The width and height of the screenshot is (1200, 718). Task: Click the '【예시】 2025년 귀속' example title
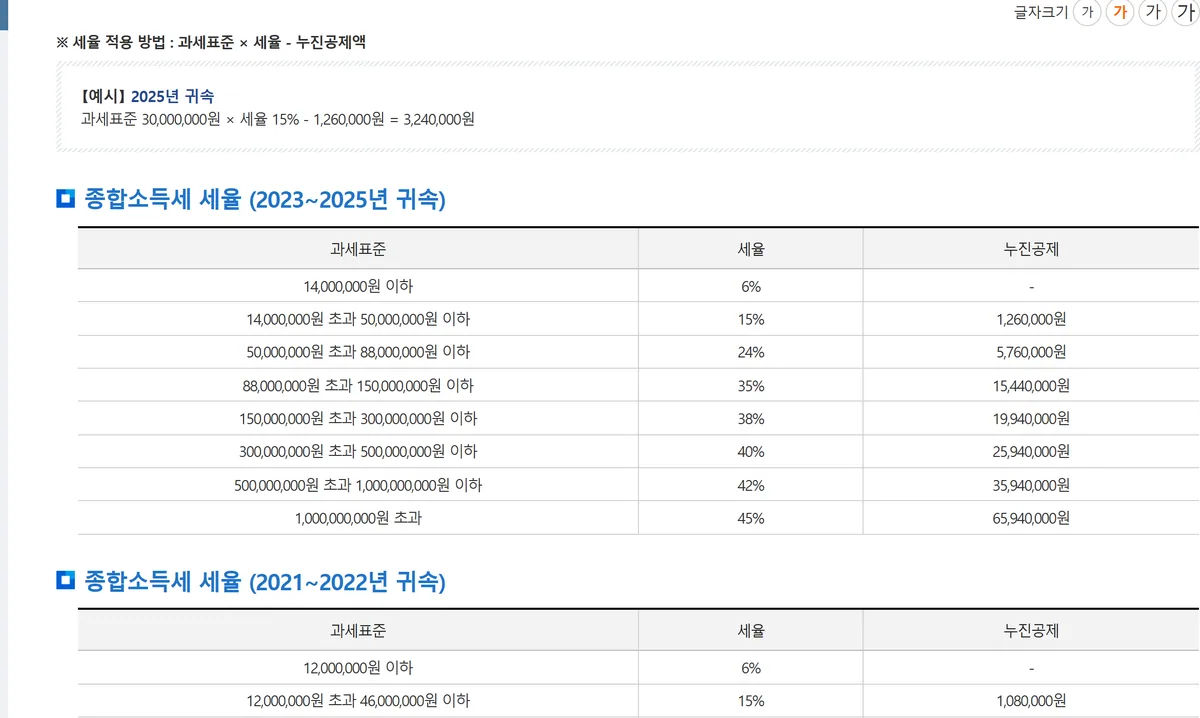147,96
